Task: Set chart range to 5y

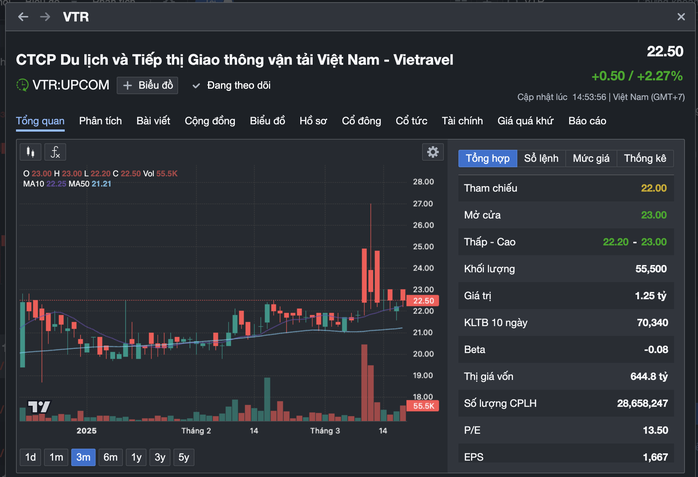Action: point(184,457)
